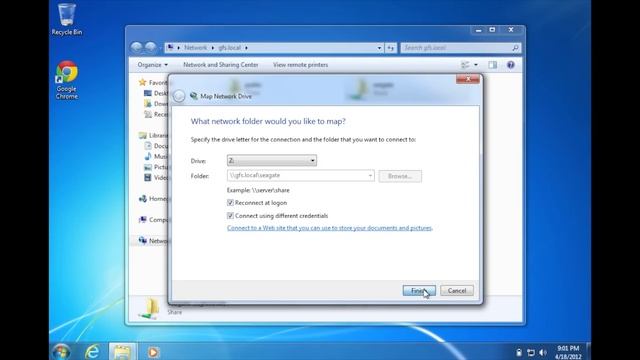The width and height of the screenshot is (640, 360).
Task: Expand the address bar history dropdown
Action: [x=379, y=48]
